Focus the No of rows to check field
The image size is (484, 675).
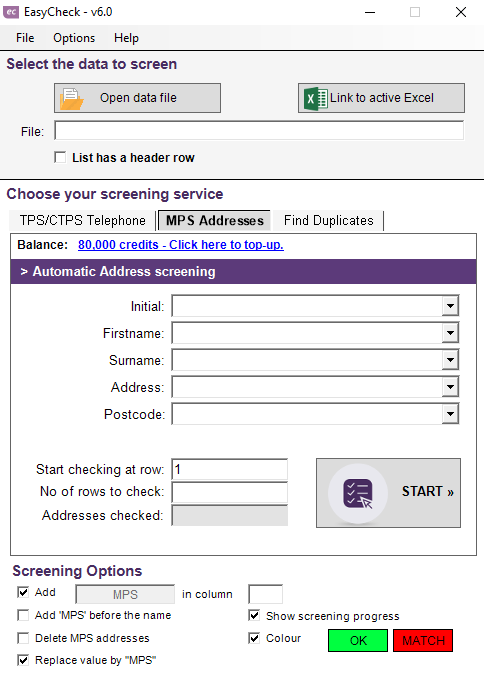[x=230, y=492]
